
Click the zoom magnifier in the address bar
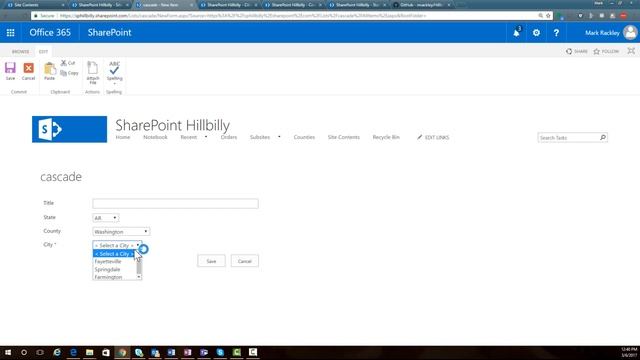(x=540, y=16)
